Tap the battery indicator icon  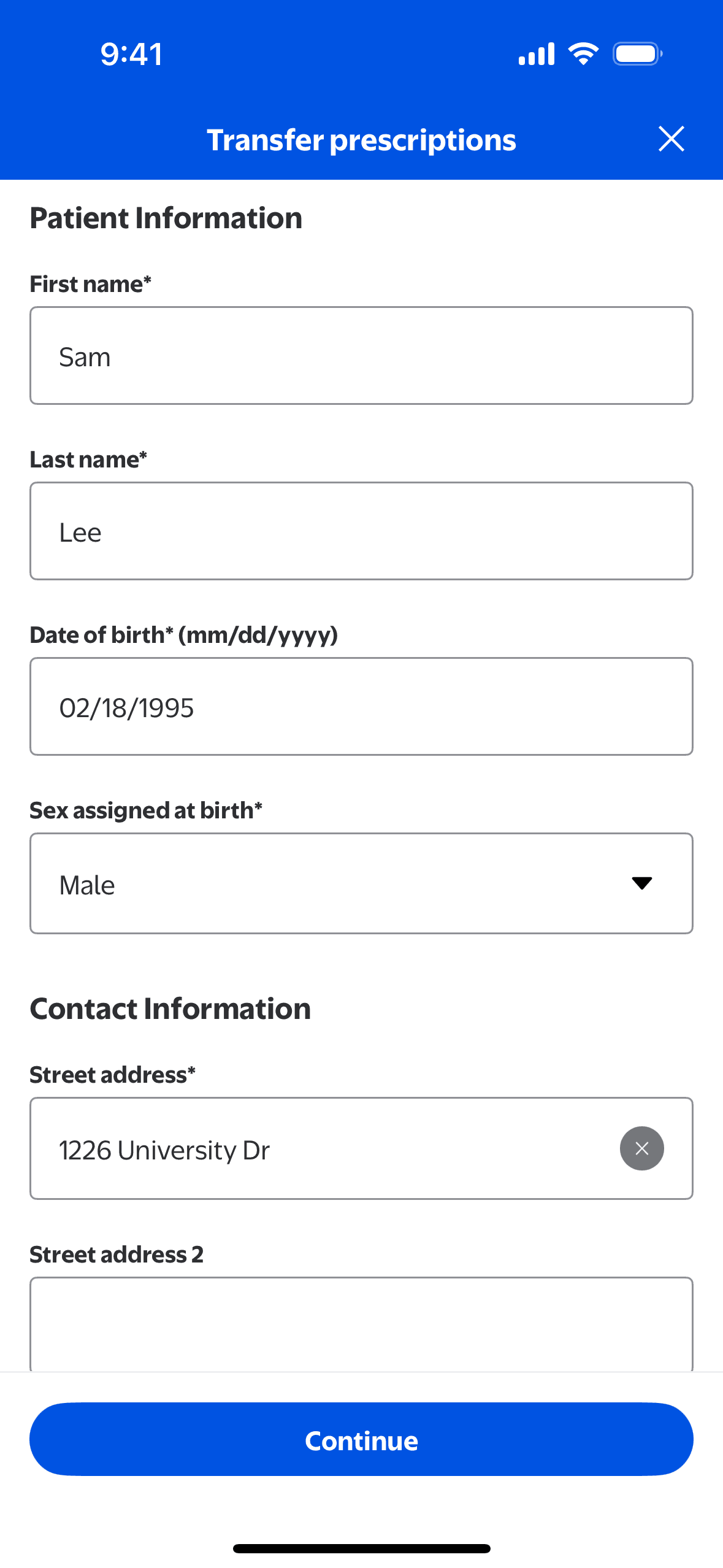coord(637,54)
